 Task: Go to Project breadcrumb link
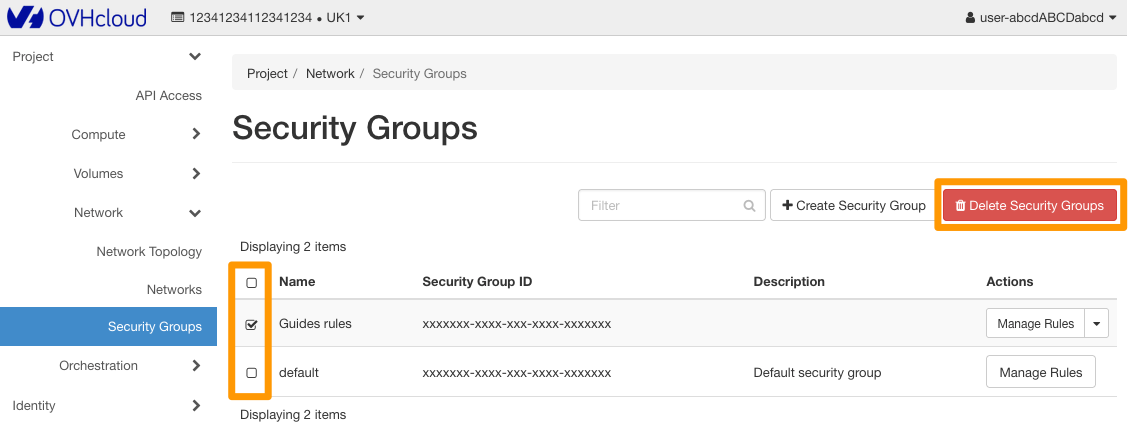click(x=267, y=73)
